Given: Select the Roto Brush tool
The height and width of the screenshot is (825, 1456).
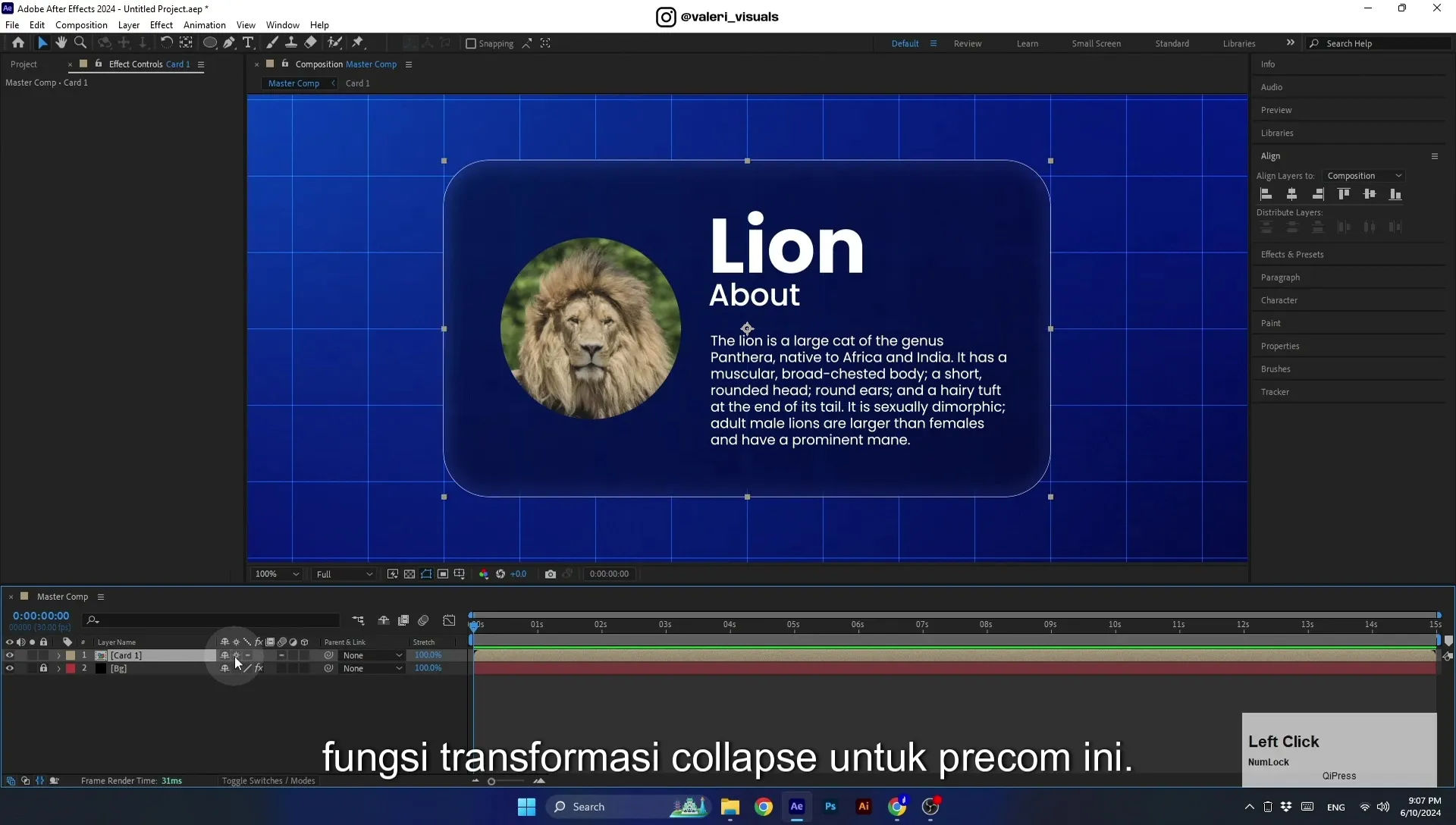Looking at the screenshot, I should (334, 43).
